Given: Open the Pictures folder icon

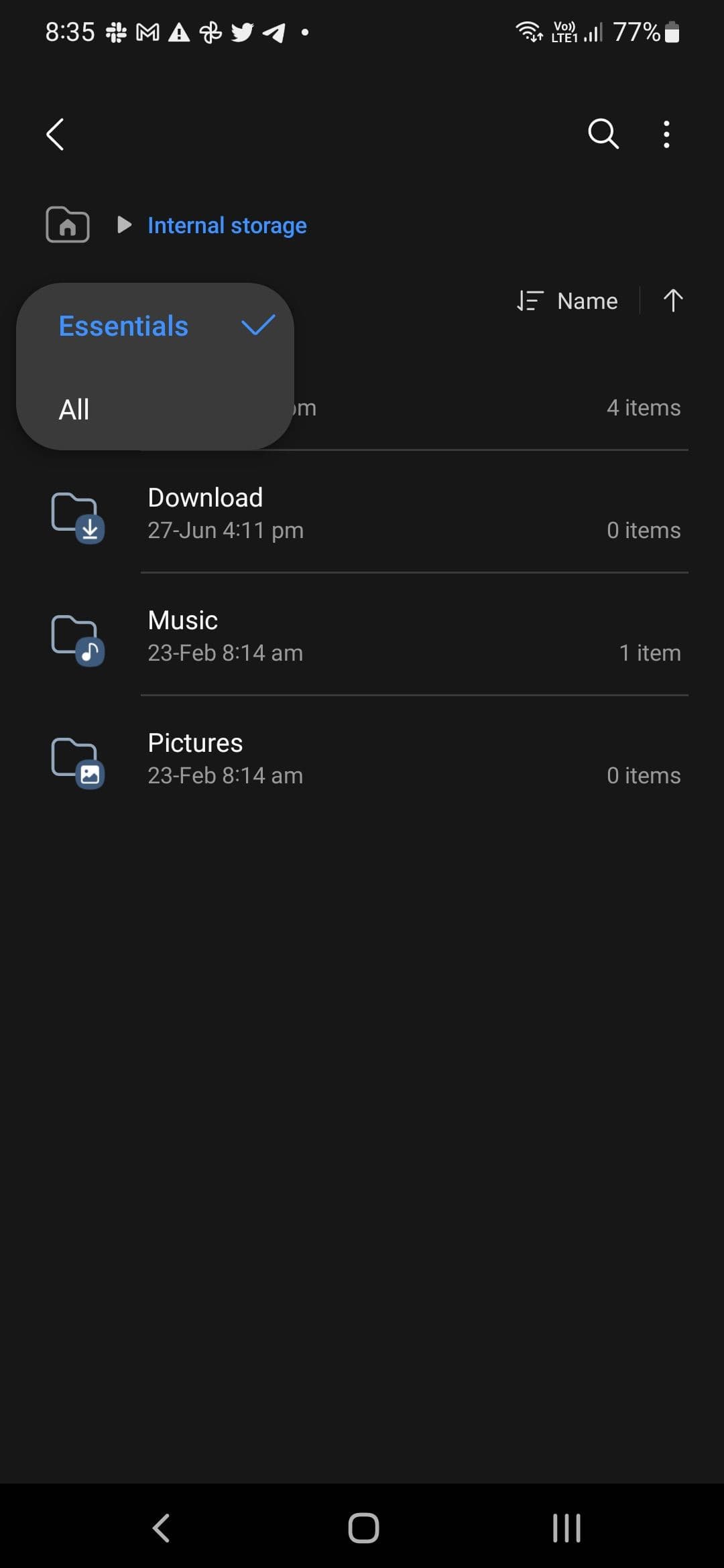Looking at the screenshot, I should [x=78, y=762].
